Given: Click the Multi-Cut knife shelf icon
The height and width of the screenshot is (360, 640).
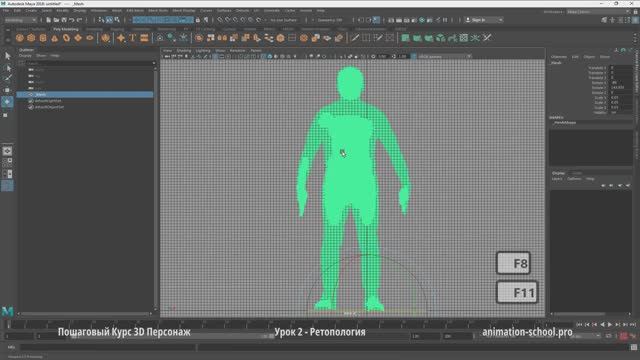Looking at the screenshot, I should point(355,38).
